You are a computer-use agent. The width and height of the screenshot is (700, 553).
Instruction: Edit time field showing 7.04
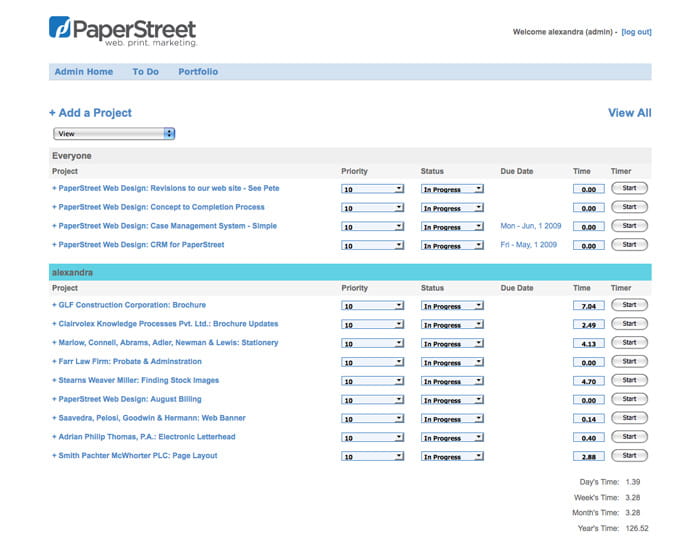[x=588, y=306]
